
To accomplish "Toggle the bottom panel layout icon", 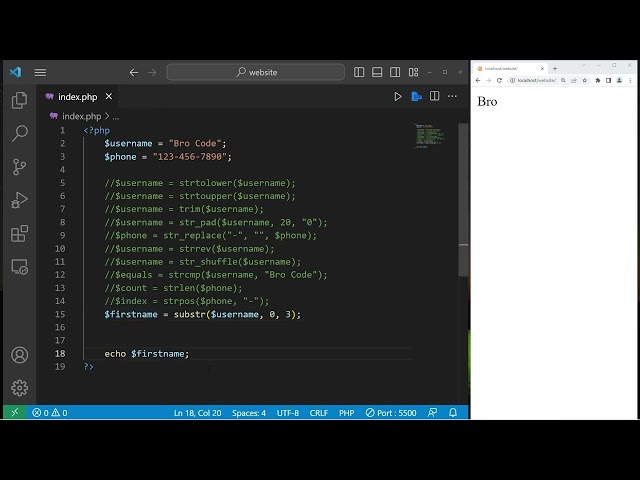I will point(377,72).
